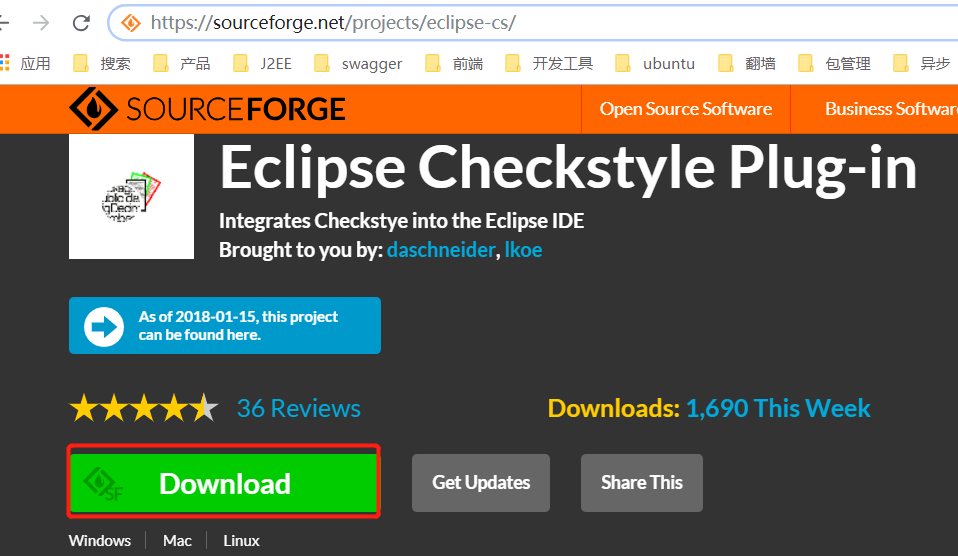Viewport: 958px width, 556px height.
Task: Click the Get Updates button
Action: pyautogui.click(x=481, y=483)
